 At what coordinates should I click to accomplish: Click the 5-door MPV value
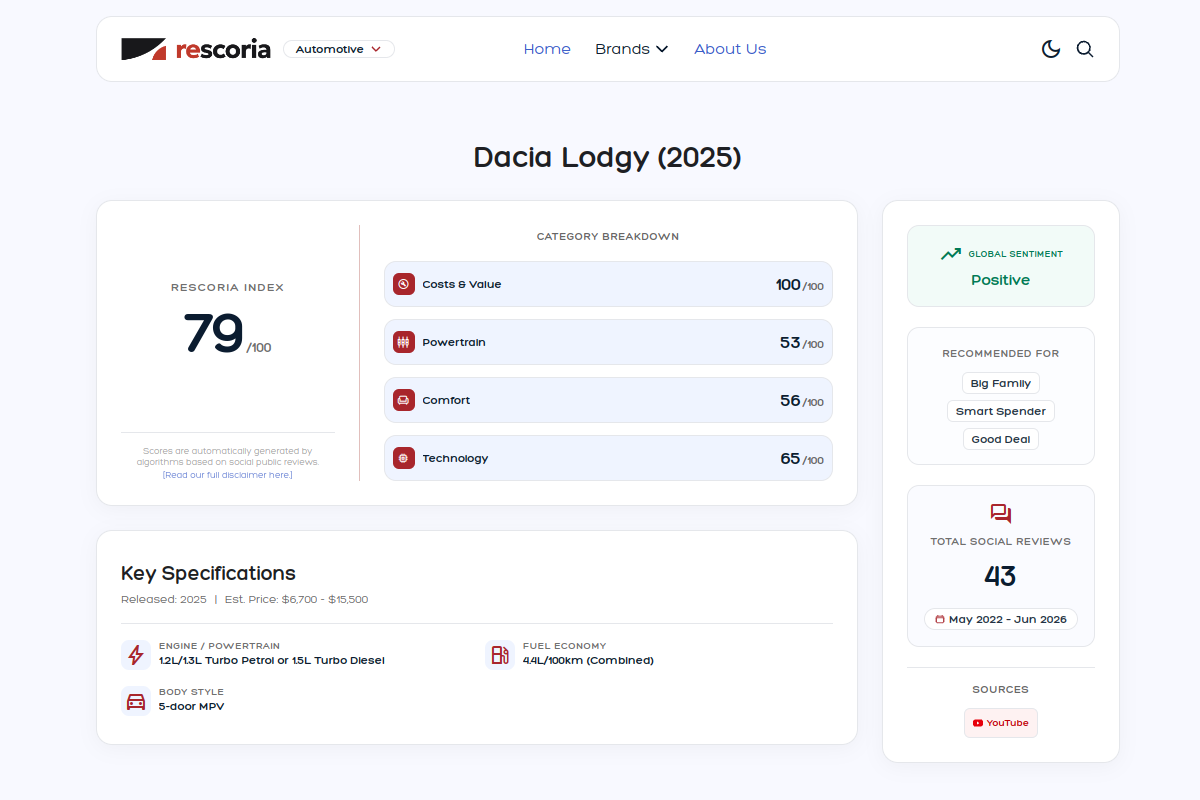click(192, 707)
